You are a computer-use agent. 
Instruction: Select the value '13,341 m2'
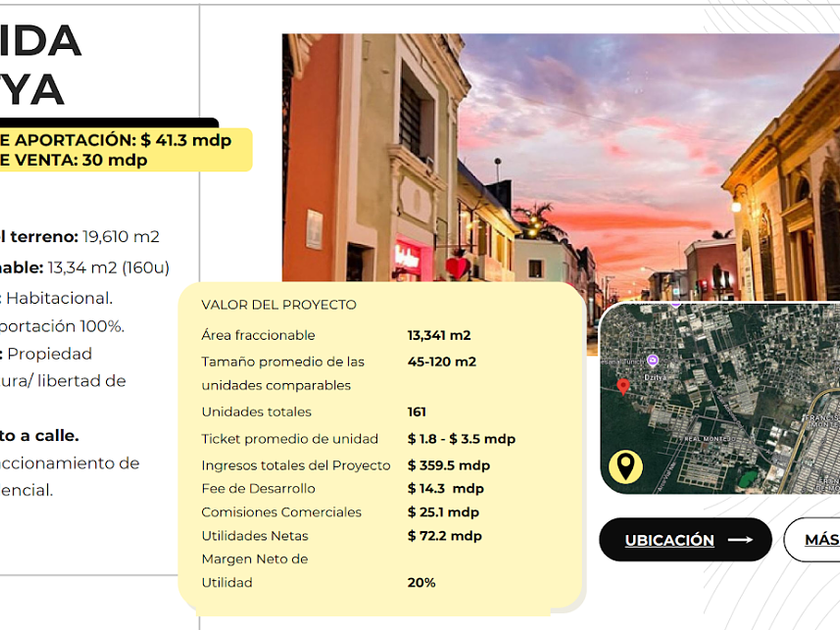pos(439,335)
